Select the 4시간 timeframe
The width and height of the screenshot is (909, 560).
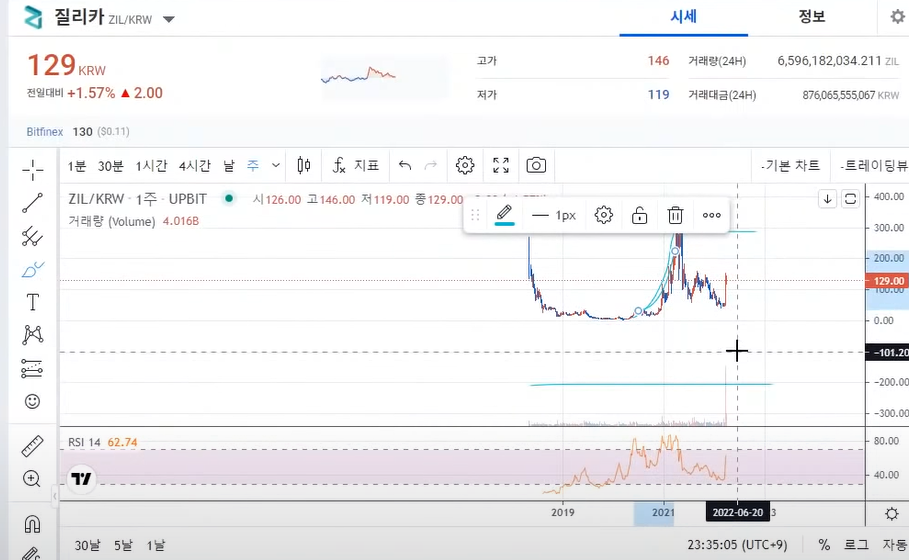tap(195, 166)
